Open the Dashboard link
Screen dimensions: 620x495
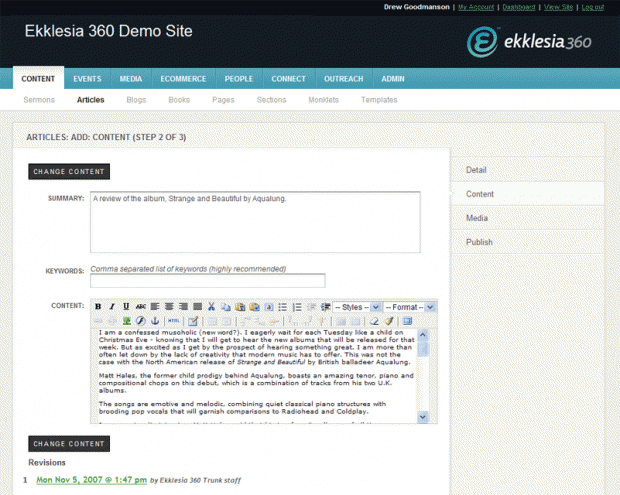pyautogui.click(x=519, y=7)
